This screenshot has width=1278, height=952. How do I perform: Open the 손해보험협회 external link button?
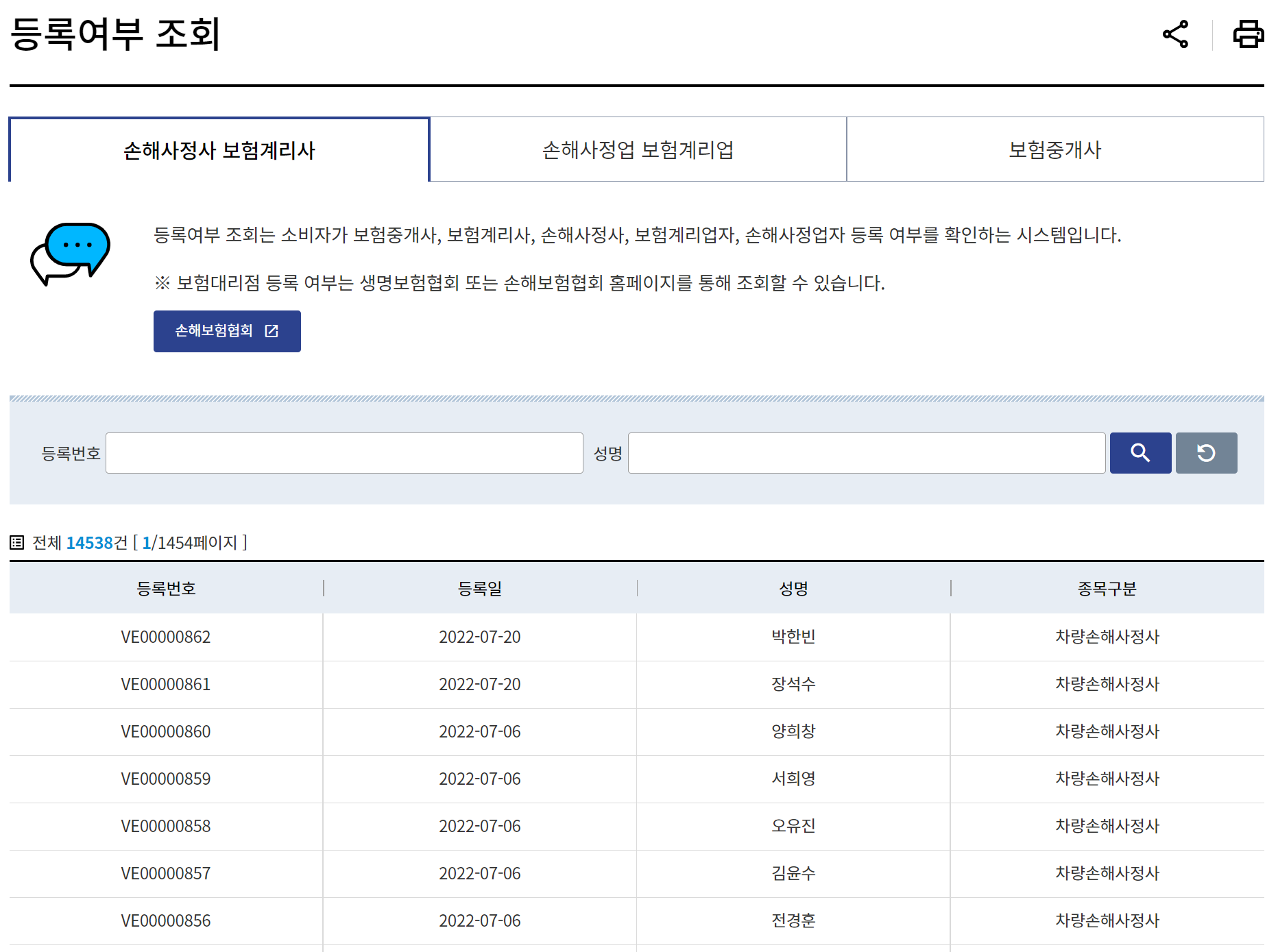click(x=227, y=331)
